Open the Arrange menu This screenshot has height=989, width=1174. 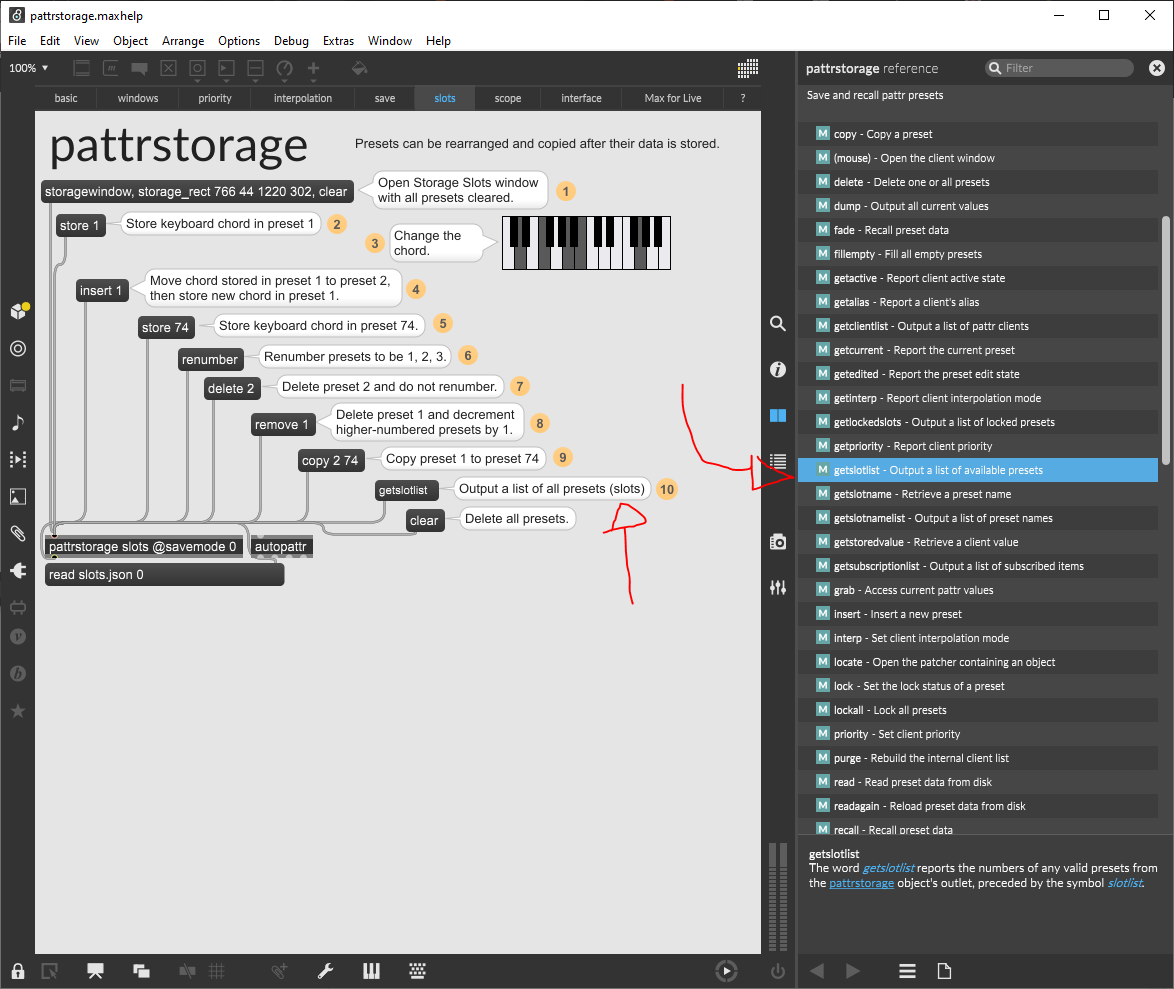coord(183,40)
